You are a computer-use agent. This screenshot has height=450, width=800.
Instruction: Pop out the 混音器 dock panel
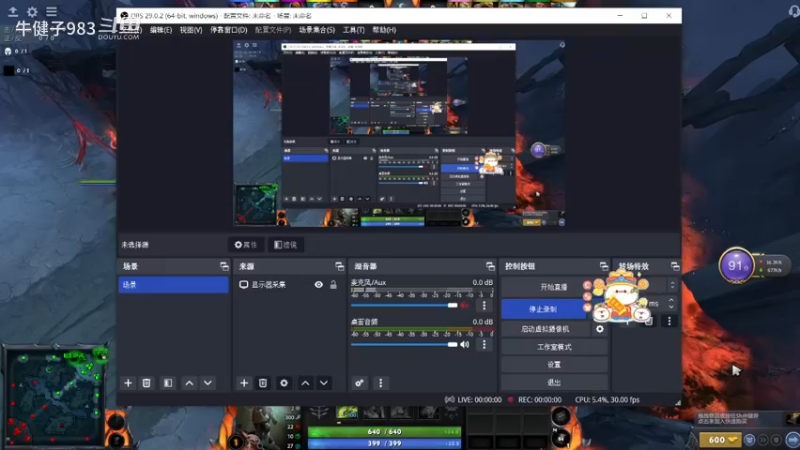pos(490,266)
